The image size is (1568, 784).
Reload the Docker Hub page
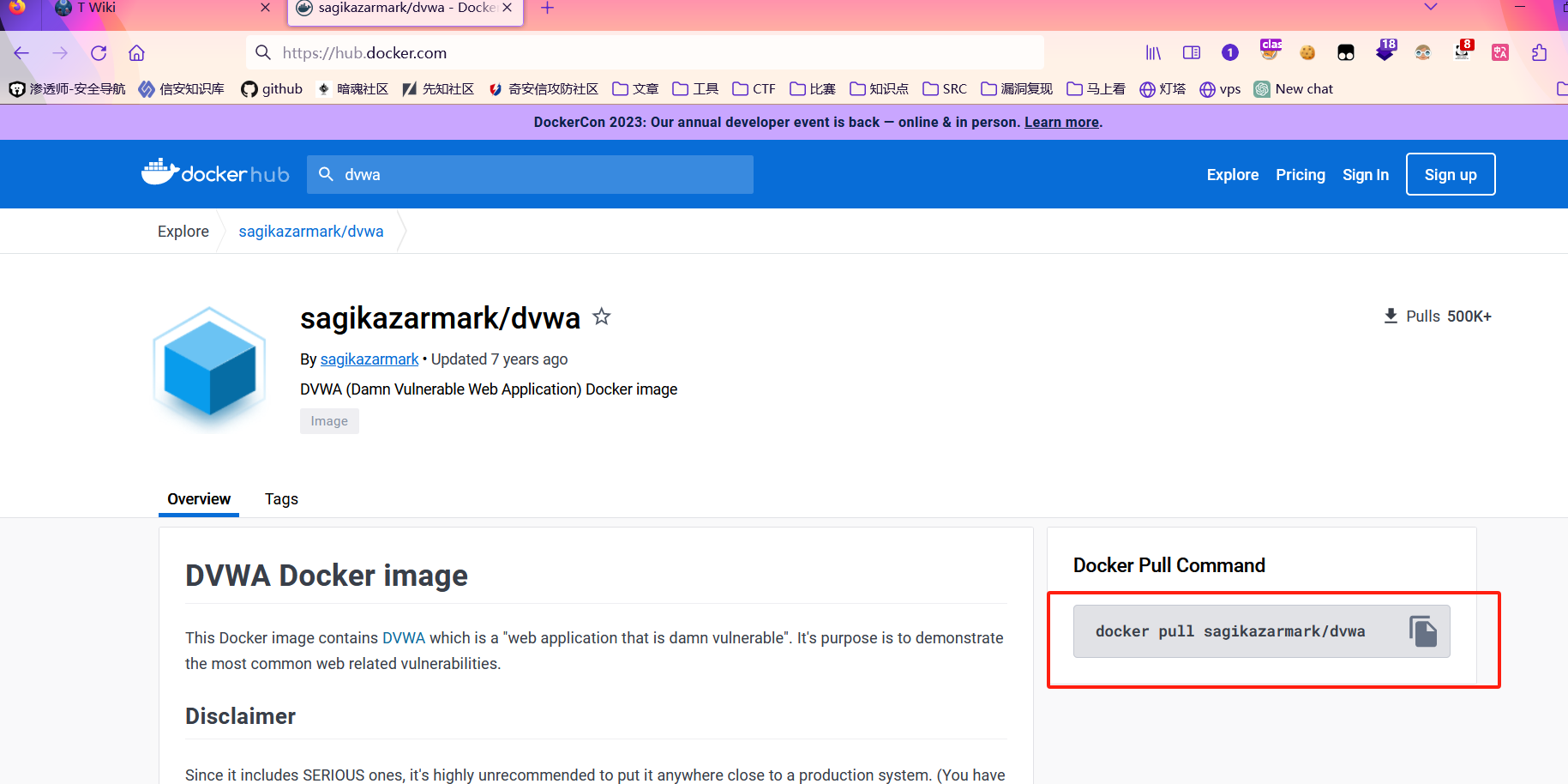99,53
